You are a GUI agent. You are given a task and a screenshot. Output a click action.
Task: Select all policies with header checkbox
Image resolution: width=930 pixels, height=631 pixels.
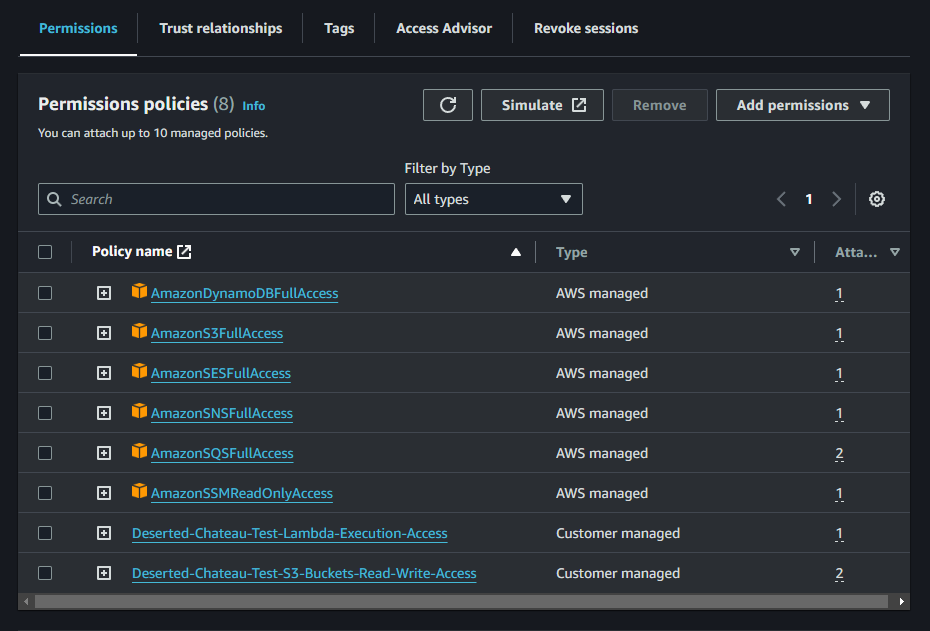[45, 252]
